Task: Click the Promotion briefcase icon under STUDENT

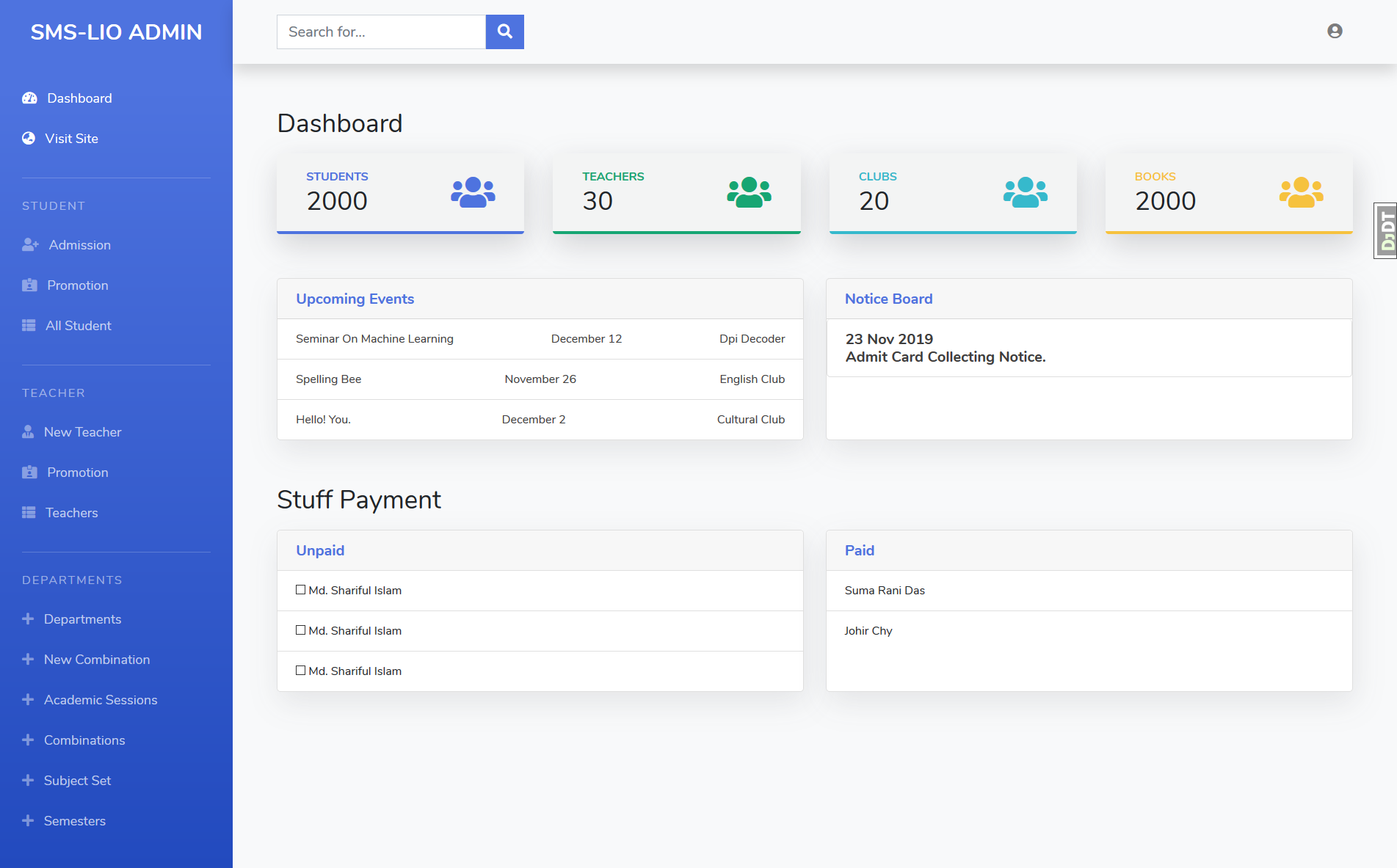Action: pyautogui.click(x=29, y=285)
